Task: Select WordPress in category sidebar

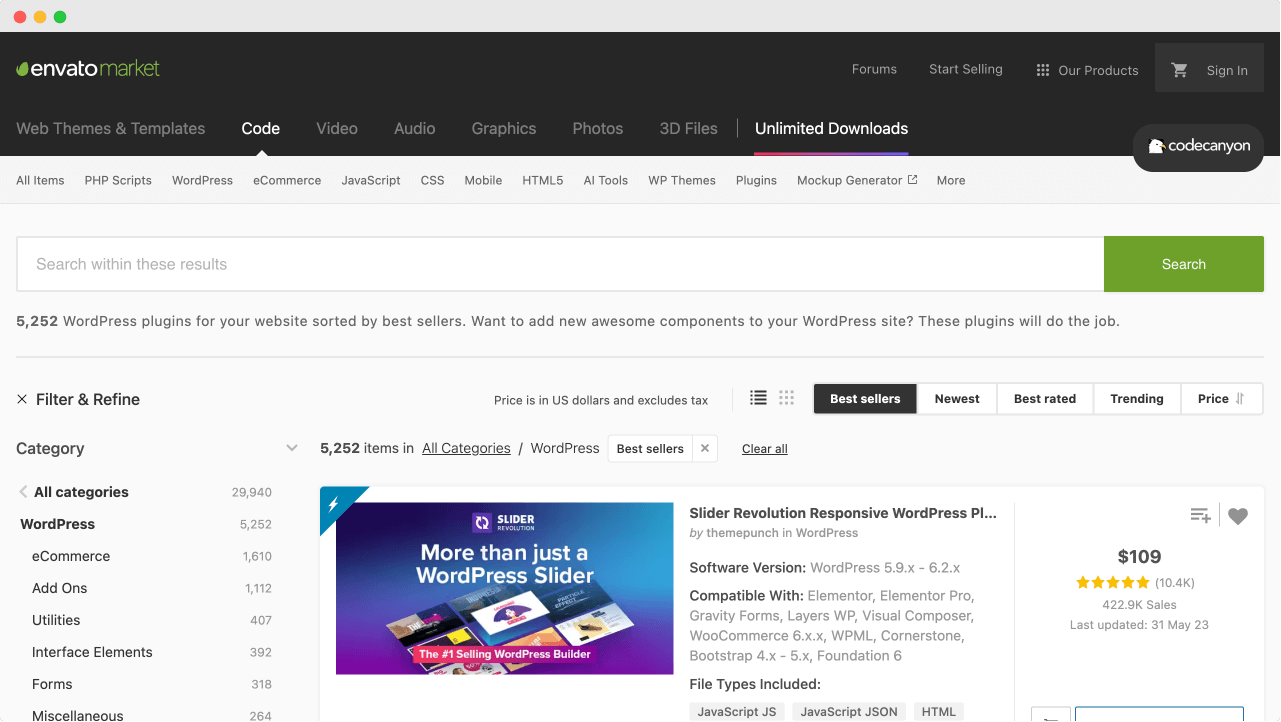Action: (58, 524)
